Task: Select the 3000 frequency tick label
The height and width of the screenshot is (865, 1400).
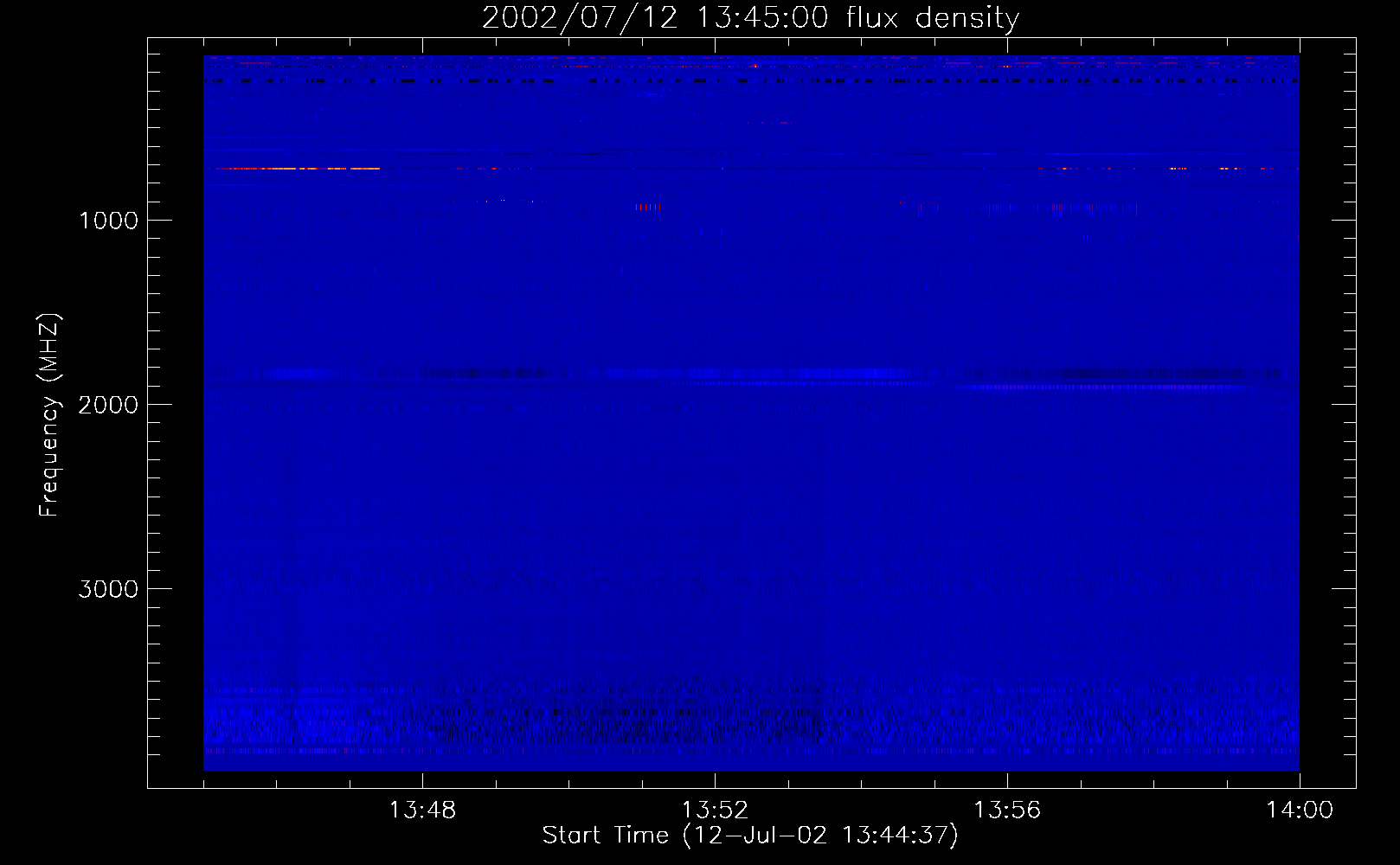Action: (x=108, y=589)
